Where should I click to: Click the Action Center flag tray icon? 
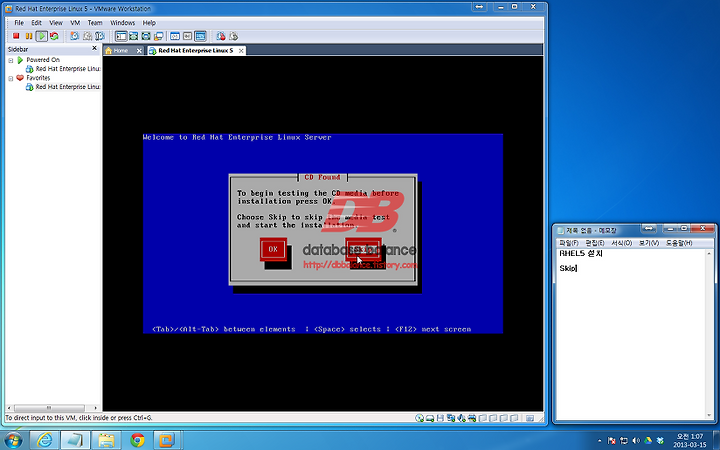611,441
